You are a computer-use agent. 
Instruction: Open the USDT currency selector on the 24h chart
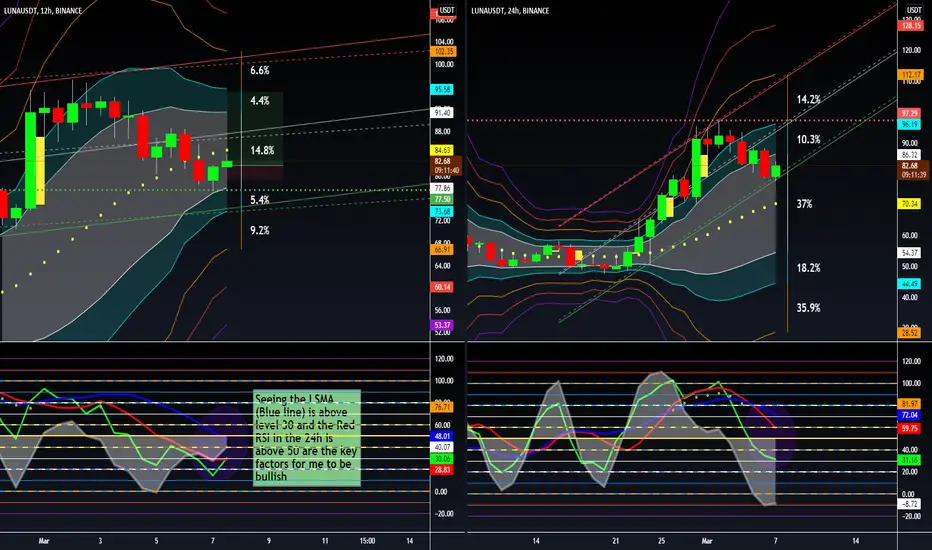913,10
